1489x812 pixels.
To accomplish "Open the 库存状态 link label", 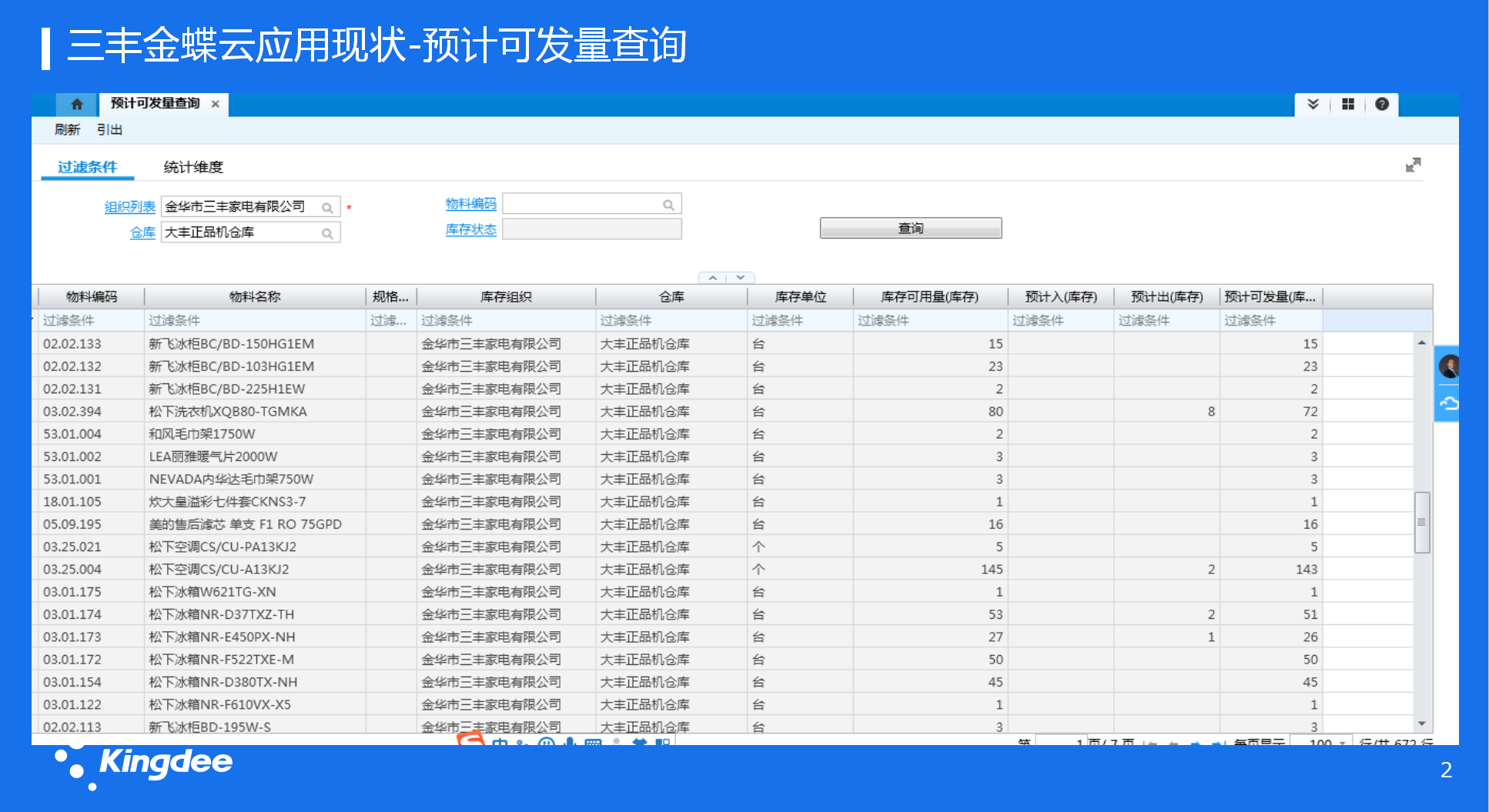I will click(470, 229).
